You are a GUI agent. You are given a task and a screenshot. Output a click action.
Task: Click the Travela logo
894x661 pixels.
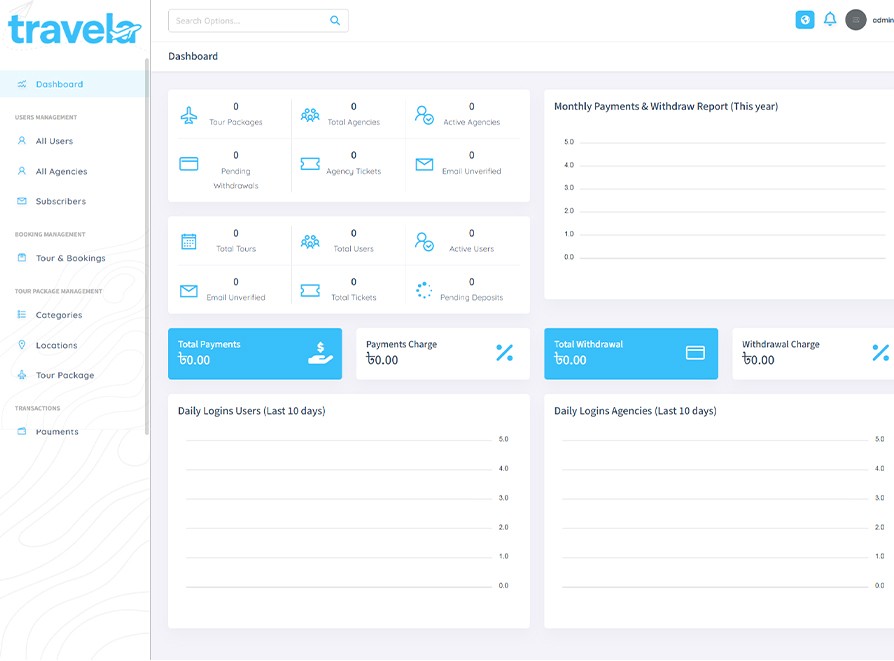point(74,29)
